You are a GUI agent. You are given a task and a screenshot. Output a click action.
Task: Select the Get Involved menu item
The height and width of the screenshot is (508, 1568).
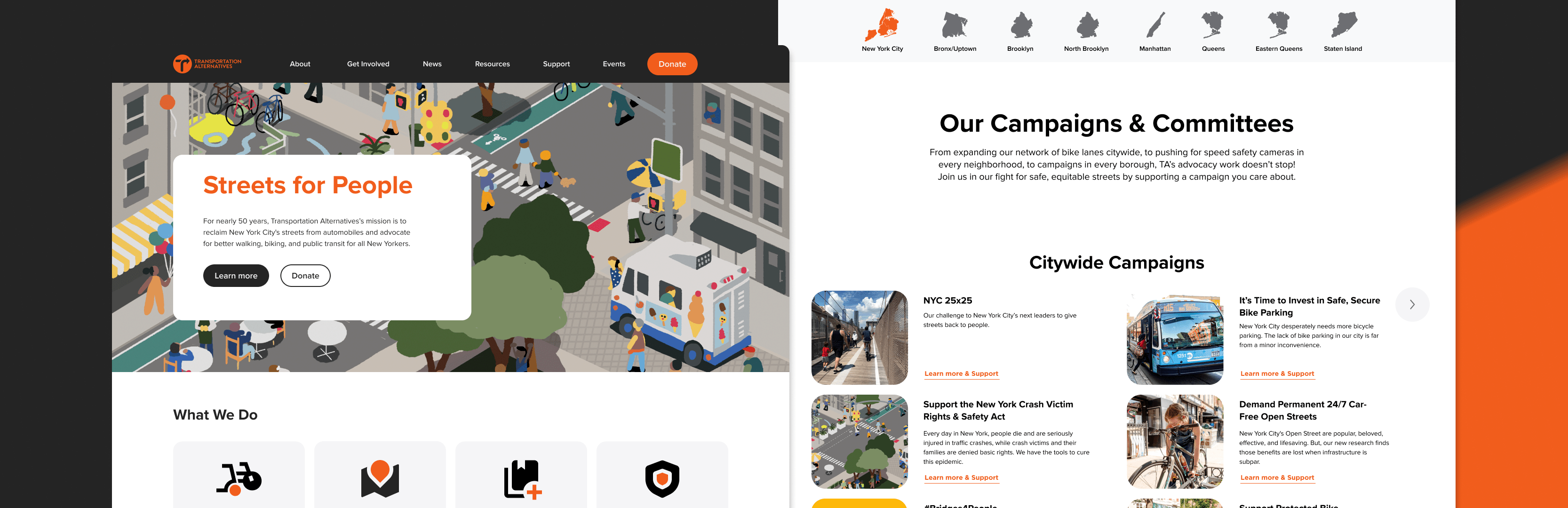point(368,63)
